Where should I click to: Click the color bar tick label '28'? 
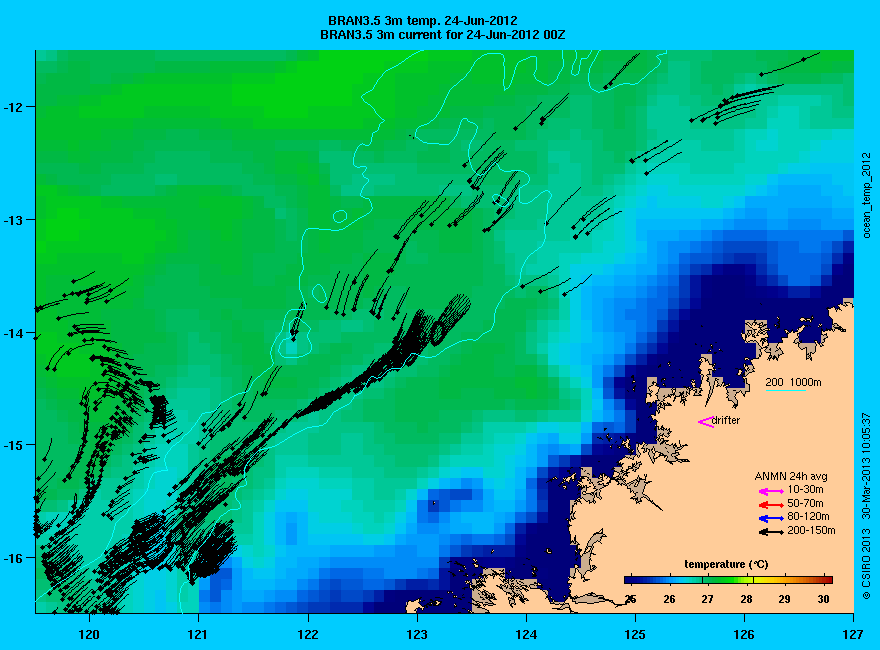click(x=746, y=599)
